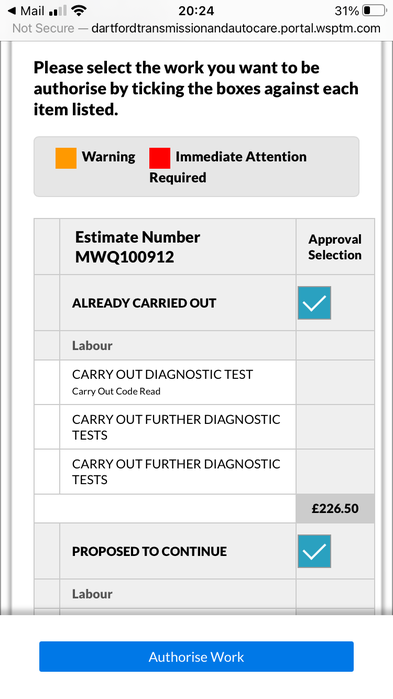The image size is (393, 699).
Task: Tap the 20:24 clock in status bar
Action: click(196, 10)
